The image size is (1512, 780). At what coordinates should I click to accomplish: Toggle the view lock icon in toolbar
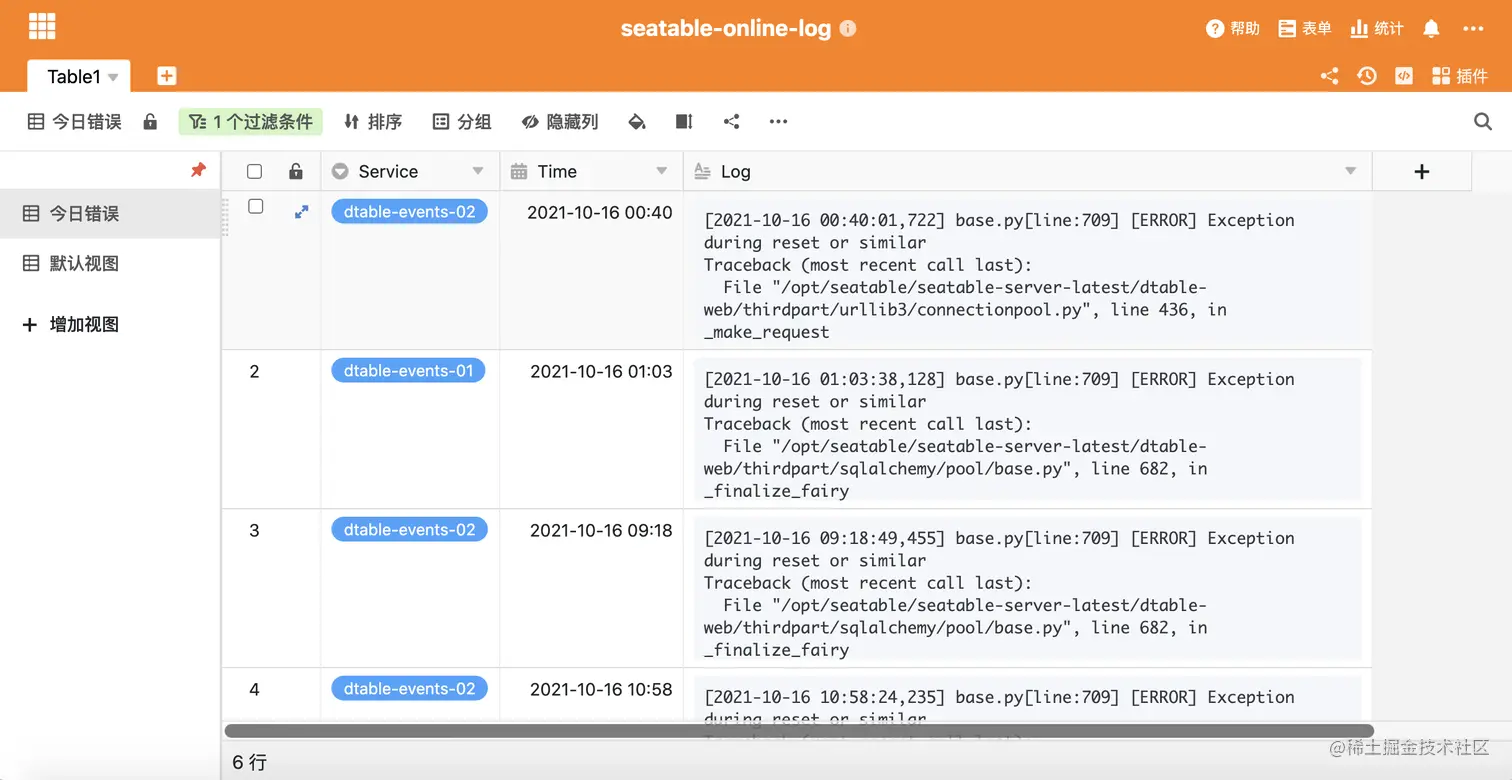click(x=150, y=122)
